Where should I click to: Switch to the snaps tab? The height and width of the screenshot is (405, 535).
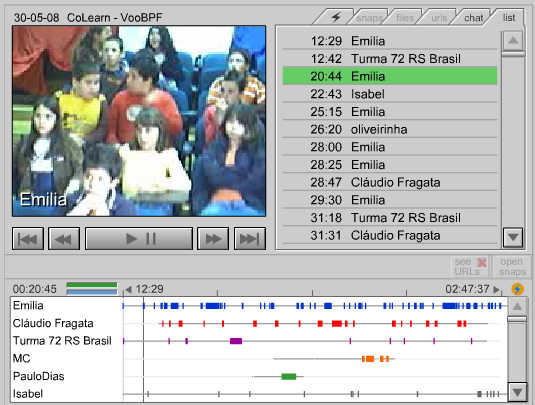click(x=369, y=18)
